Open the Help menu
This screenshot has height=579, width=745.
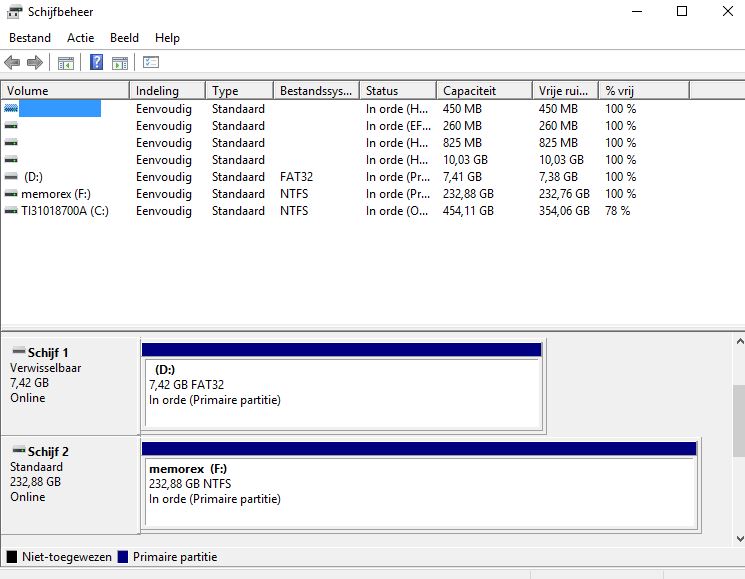click(x=167, y=38)
